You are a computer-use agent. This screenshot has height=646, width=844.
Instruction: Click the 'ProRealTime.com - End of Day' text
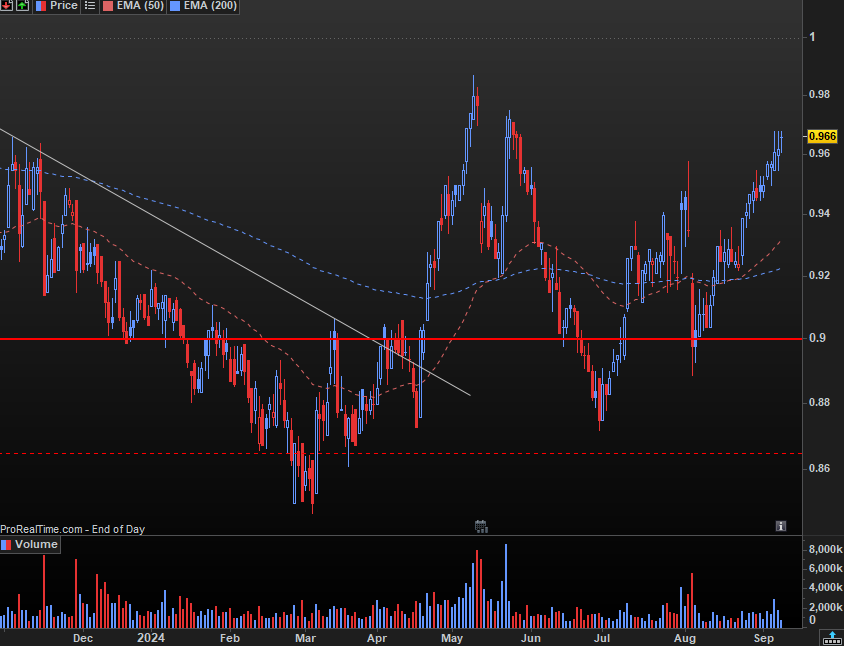coord(73,529)
